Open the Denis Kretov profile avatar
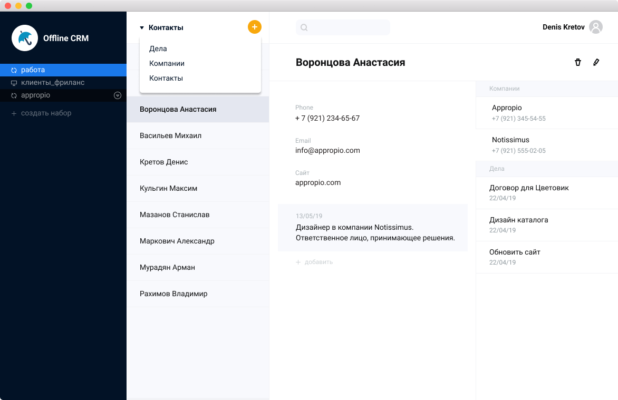The height and width of the screenshot is (400, 618). tap(596, 27)
